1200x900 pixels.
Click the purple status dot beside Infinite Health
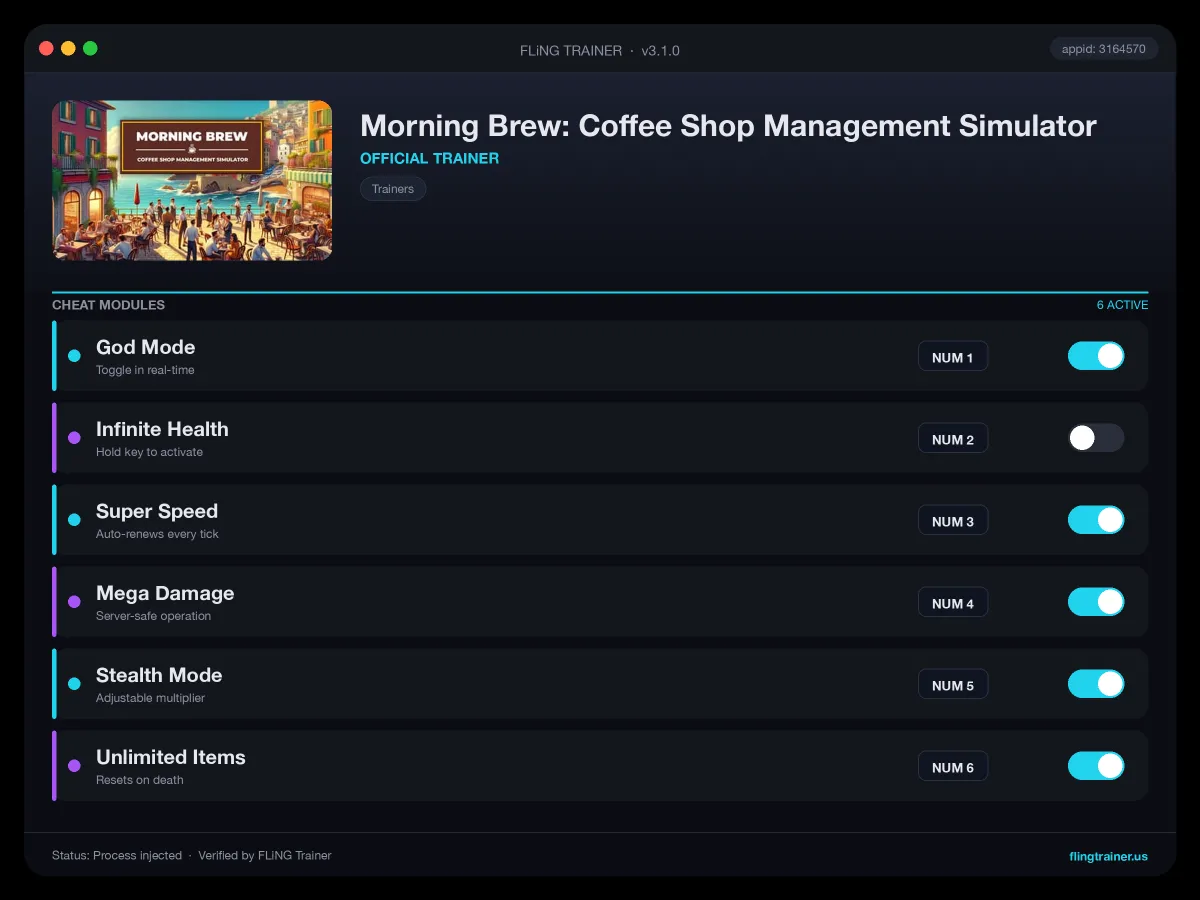(x=74, y=438)
